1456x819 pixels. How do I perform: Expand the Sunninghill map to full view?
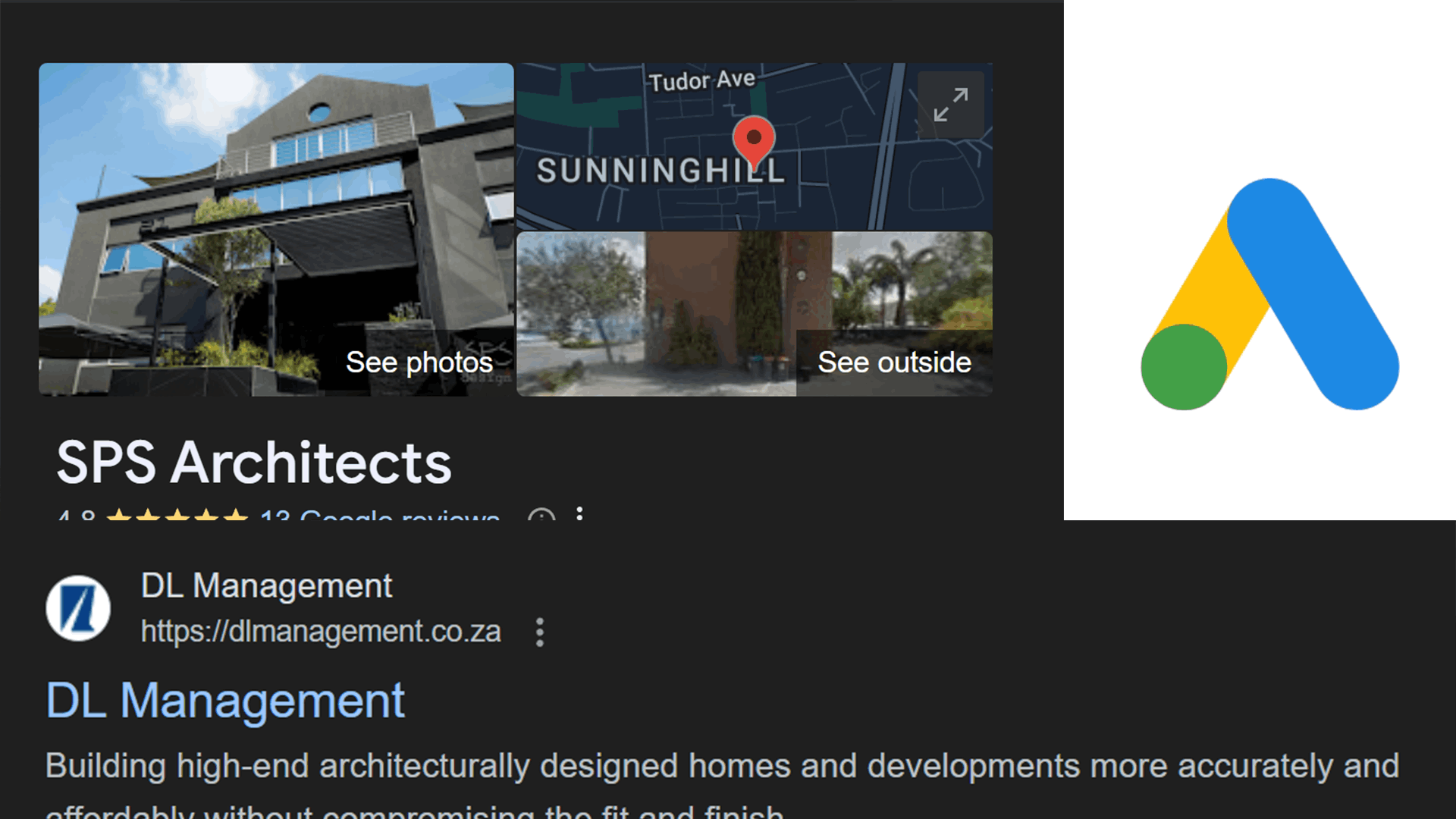[x=950, y=105]
